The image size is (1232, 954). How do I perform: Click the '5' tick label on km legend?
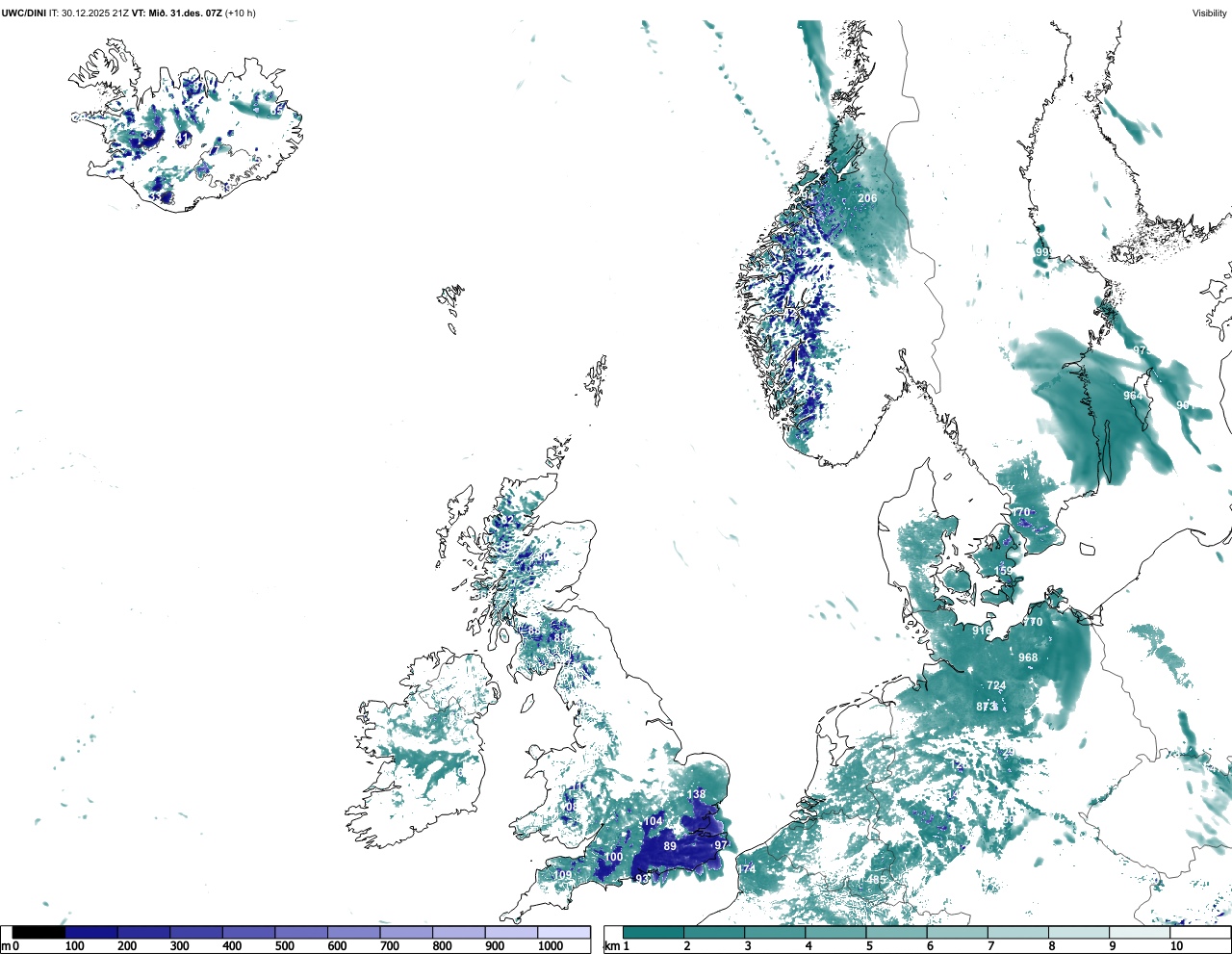[x=869, y=946]
